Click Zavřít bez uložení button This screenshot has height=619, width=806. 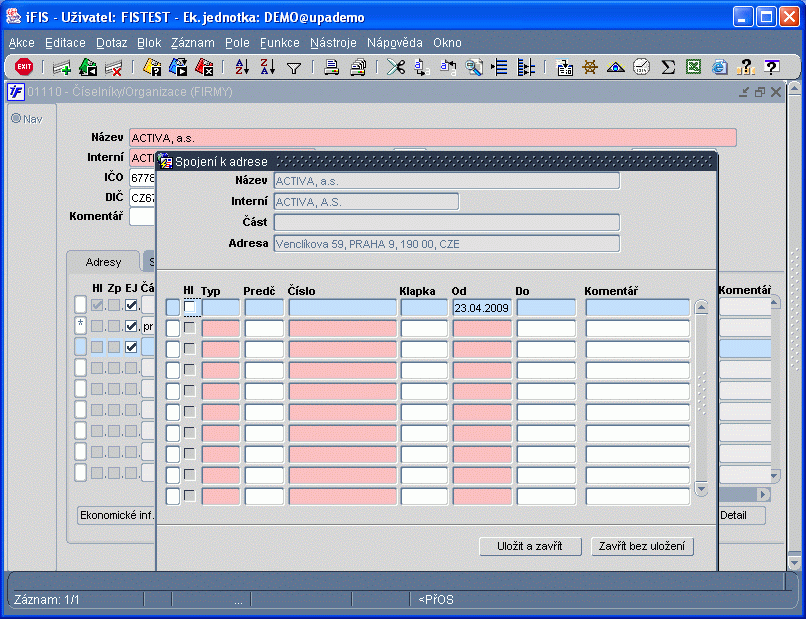point(642,547)
